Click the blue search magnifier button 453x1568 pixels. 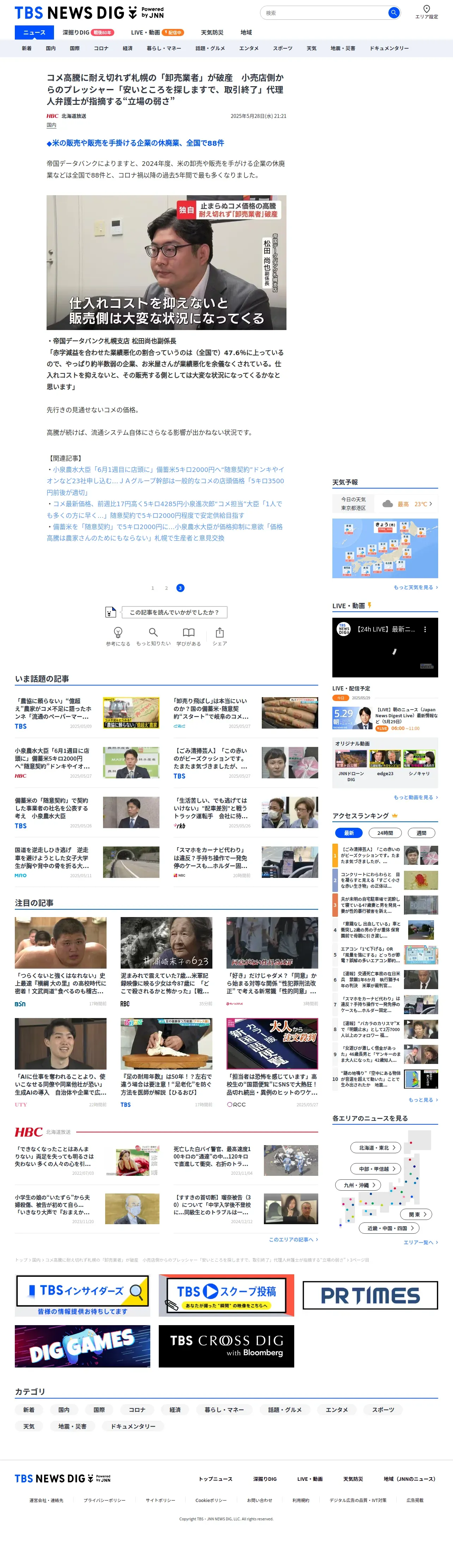tap(393, 13)
